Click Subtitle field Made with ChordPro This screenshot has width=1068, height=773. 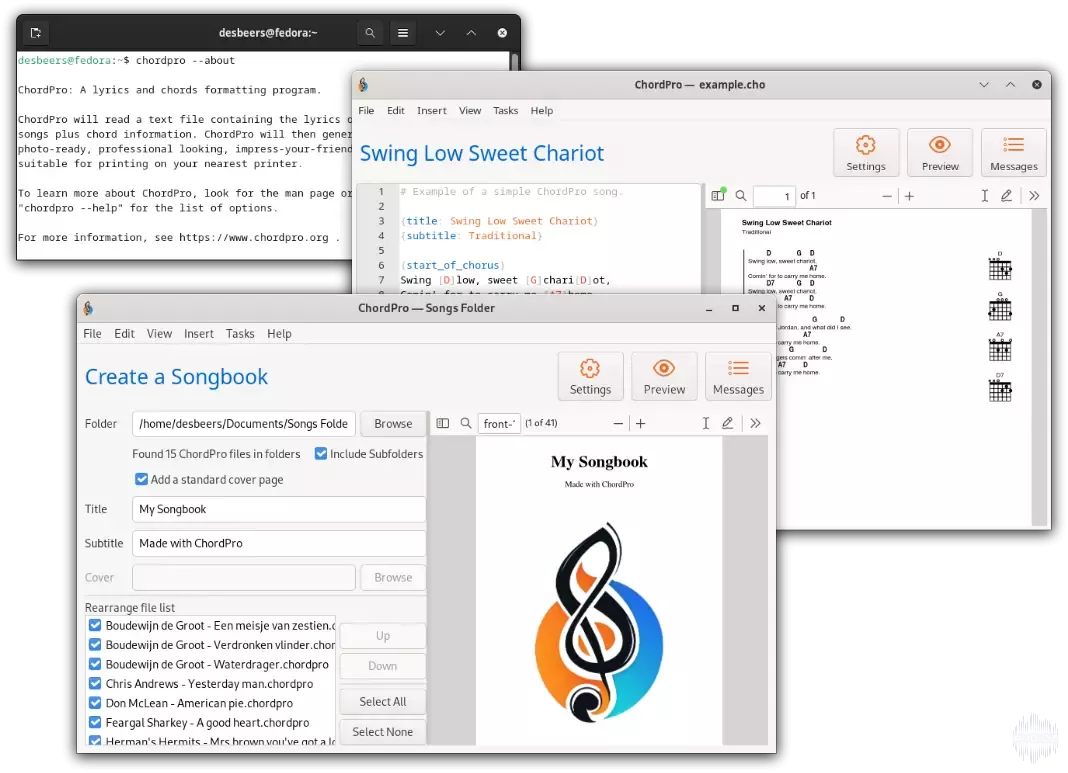click(x=279, y=543)
